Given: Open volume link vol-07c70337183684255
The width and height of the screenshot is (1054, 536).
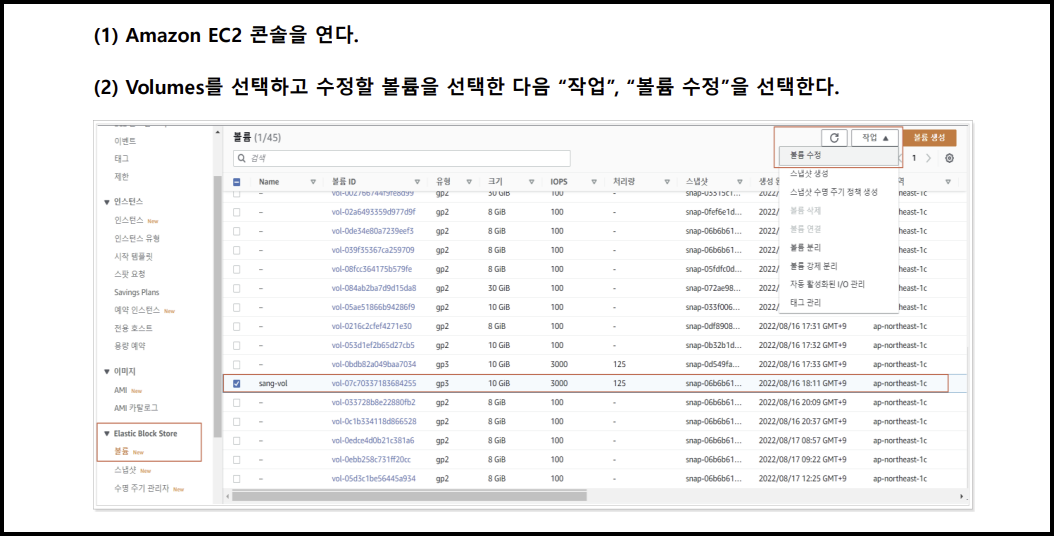Looking at the screenshot, I should click(x=374, y=383).
